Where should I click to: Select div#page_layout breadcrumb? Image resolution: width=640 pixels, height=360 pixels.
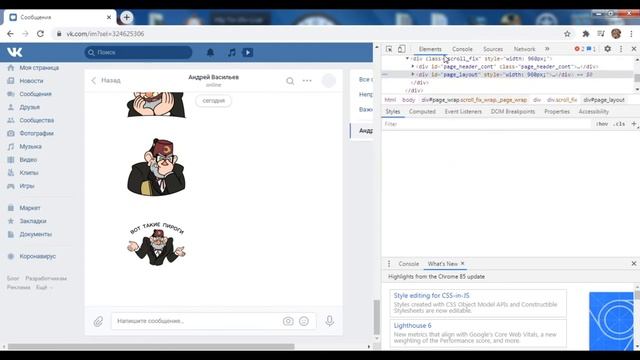coord(604,100)
